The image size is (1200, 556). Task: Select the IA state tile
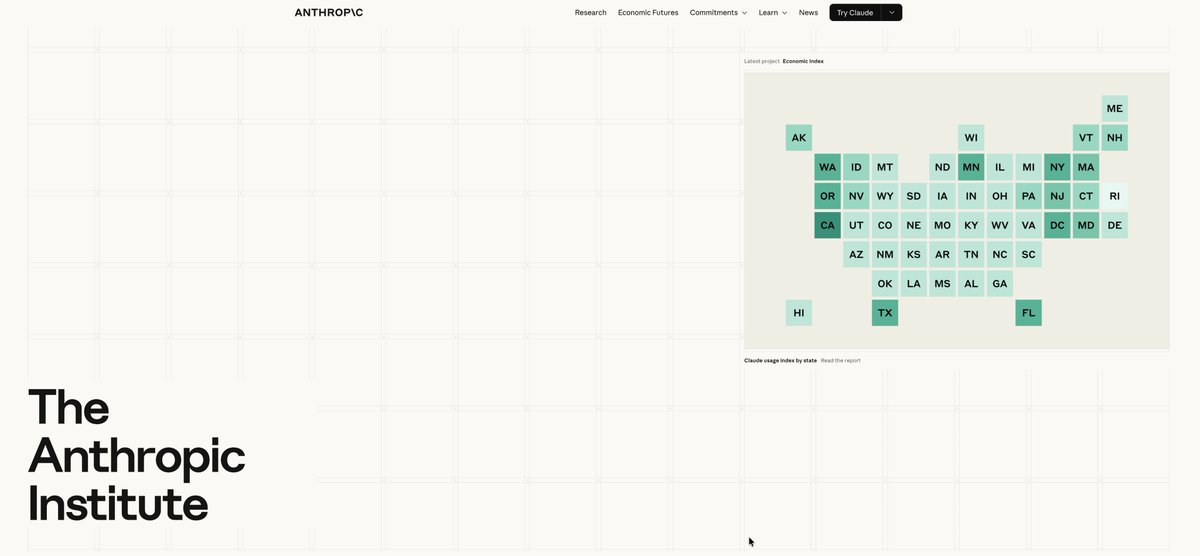[942, 196]
